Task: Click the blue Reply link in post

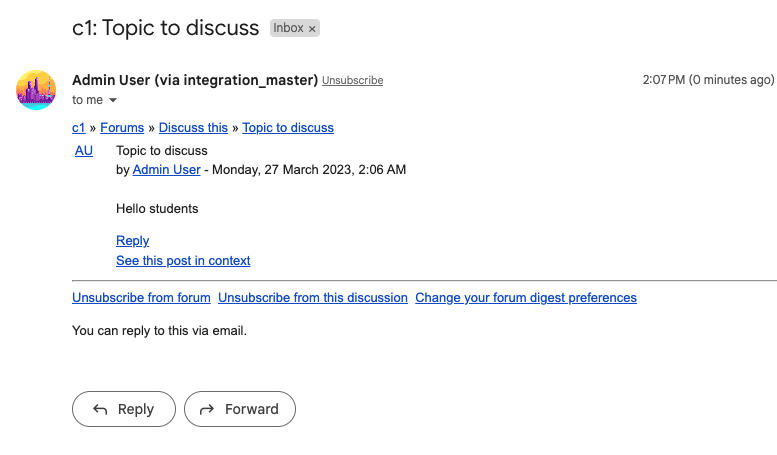Action: 132,240
